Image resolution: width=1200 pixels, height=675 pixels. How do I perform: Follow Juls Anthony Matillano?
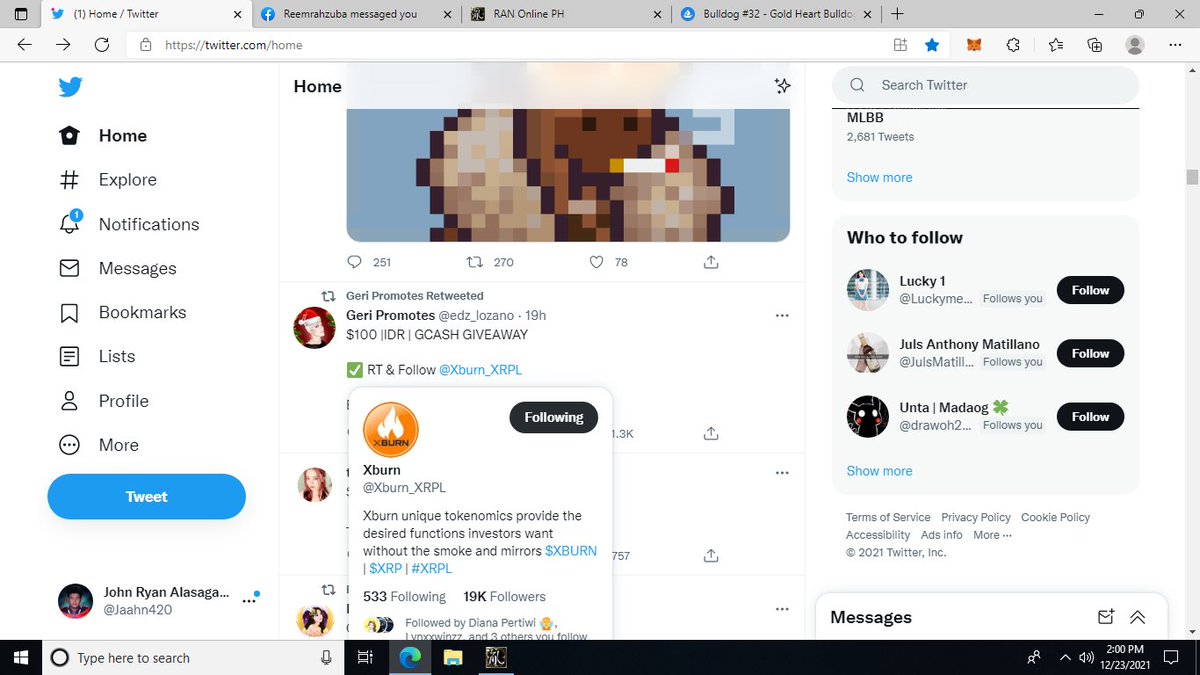tap(1090, 353)
